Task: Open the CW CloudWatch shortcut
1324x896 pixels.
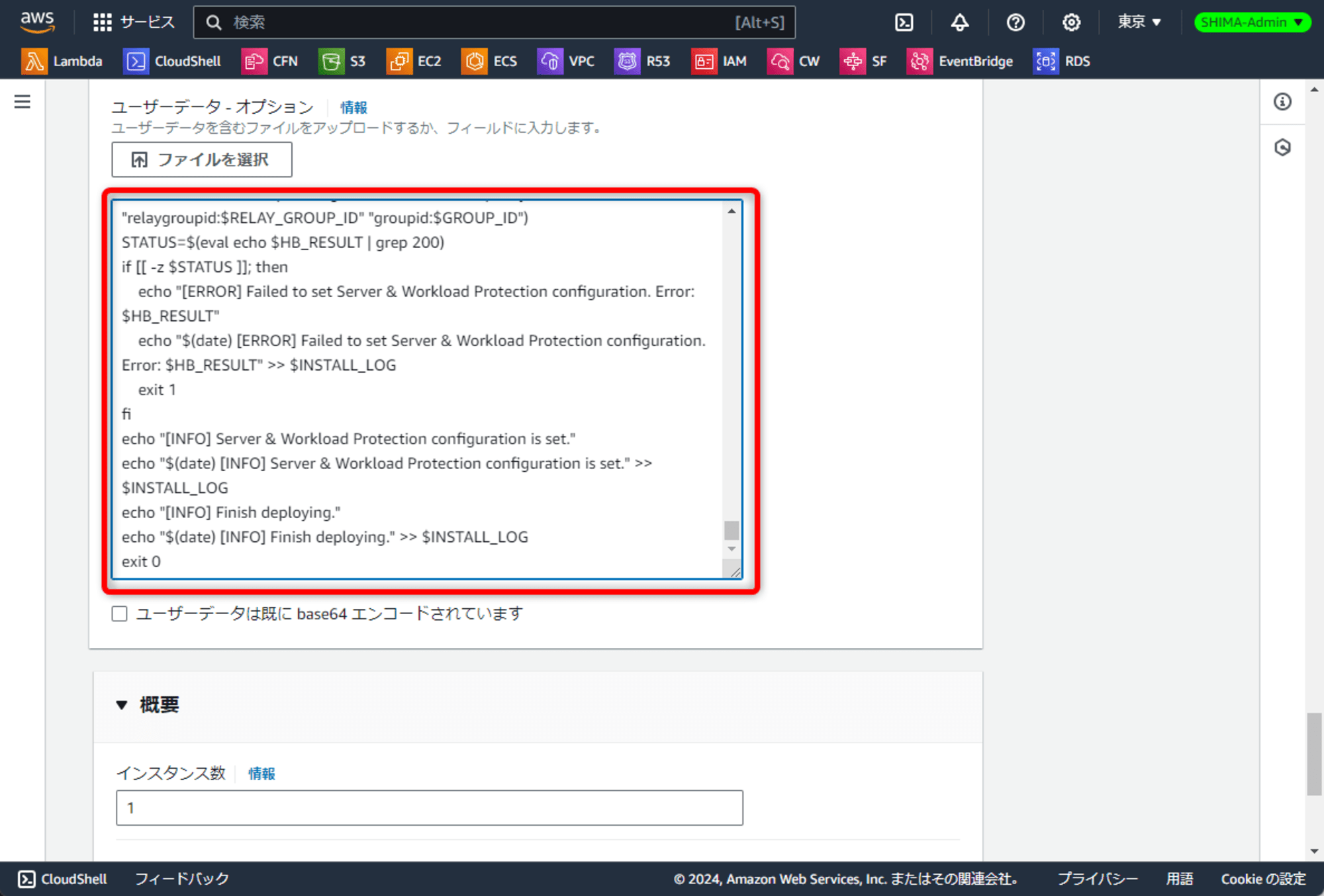Action: 793,62
